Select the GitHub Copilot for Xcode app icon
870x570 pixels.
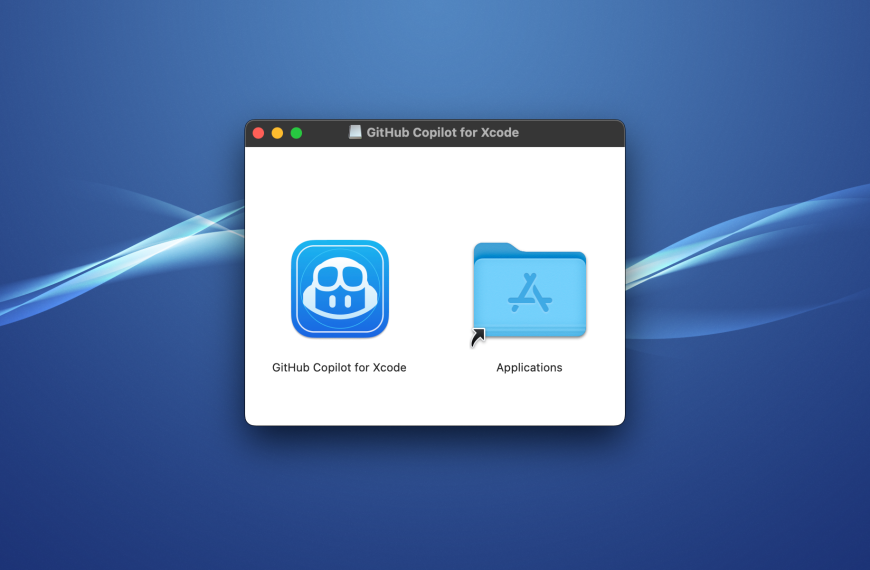coord(340,289)
